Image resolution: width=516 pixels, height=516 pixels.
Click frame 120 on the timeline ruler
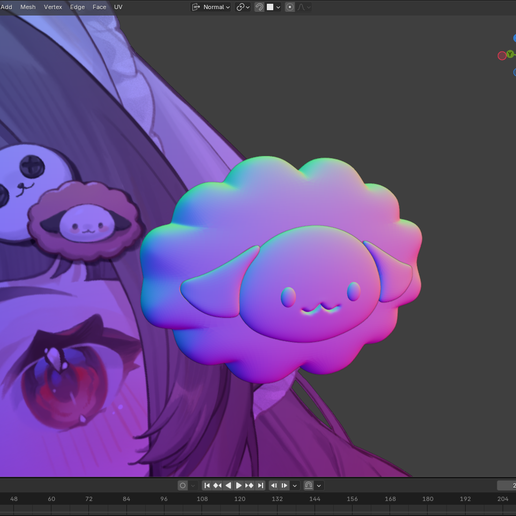coord(240,499)
